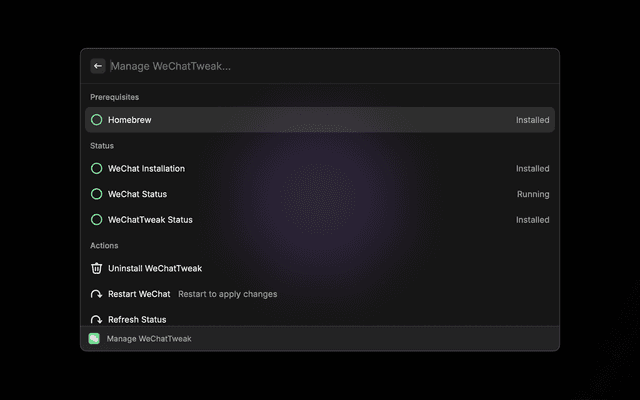Select the WeChatTweak Status text label
640x400 pixels.
[150, 220]
